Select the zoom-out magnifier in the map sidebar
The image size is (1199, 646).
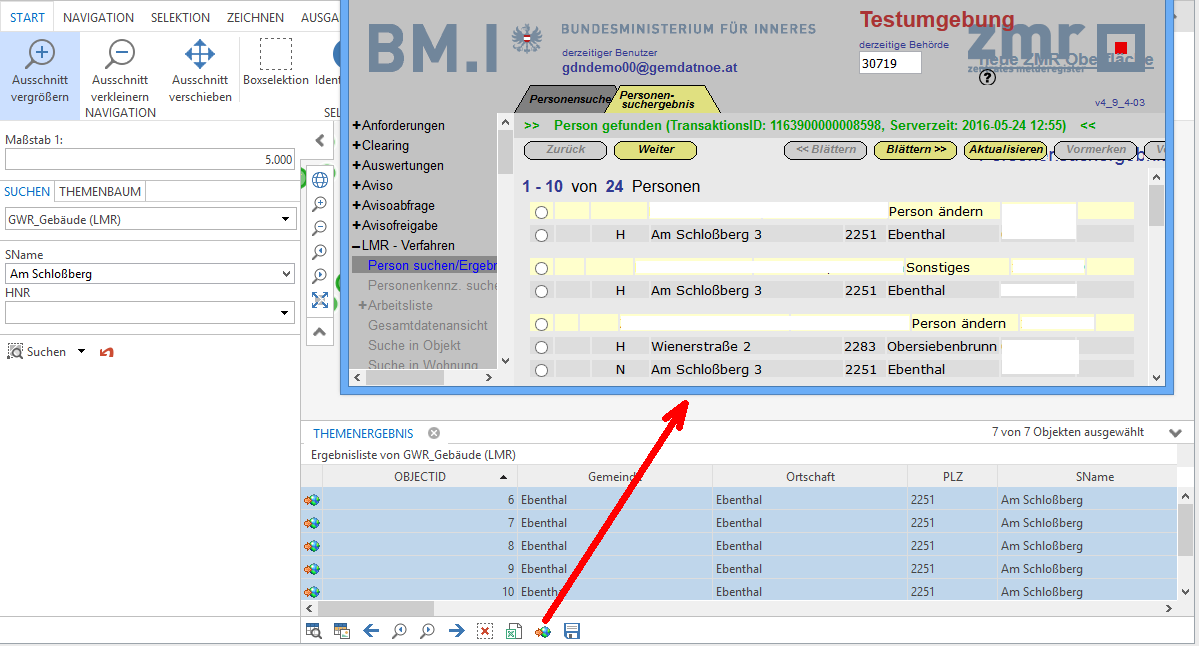pos(319,227)
